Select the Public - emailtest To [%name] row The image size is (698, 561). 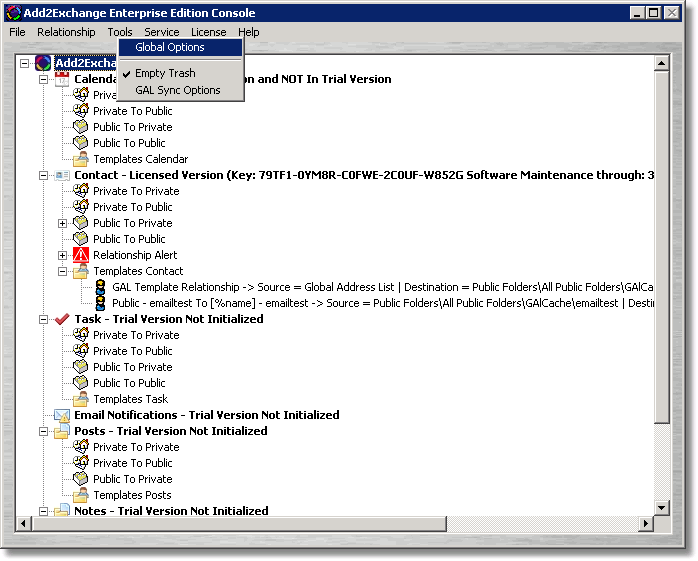pos(383,303)
